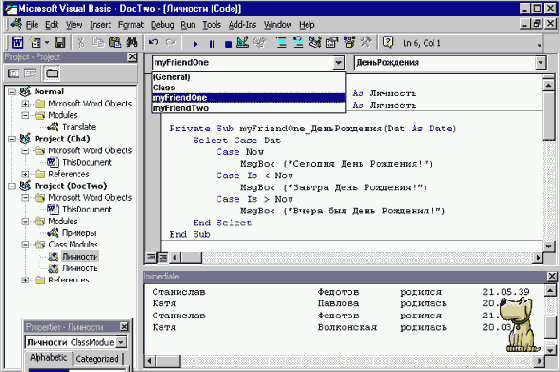Click the Office Assistant dog

[520, 325]
